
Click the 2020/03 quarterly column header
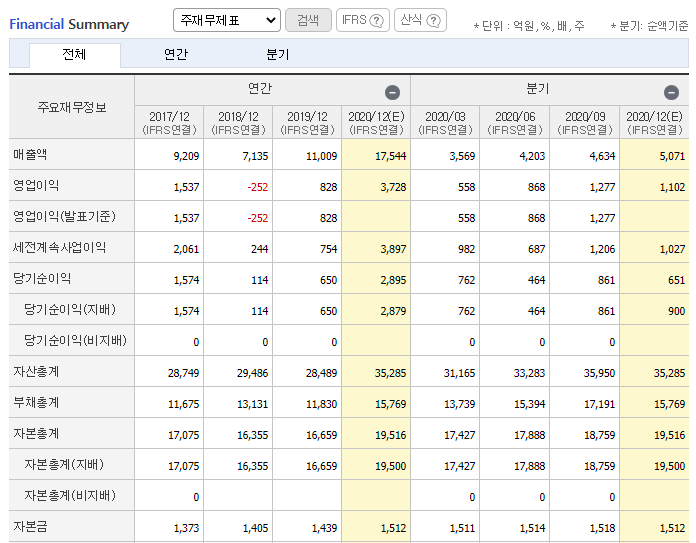[445, 123]
